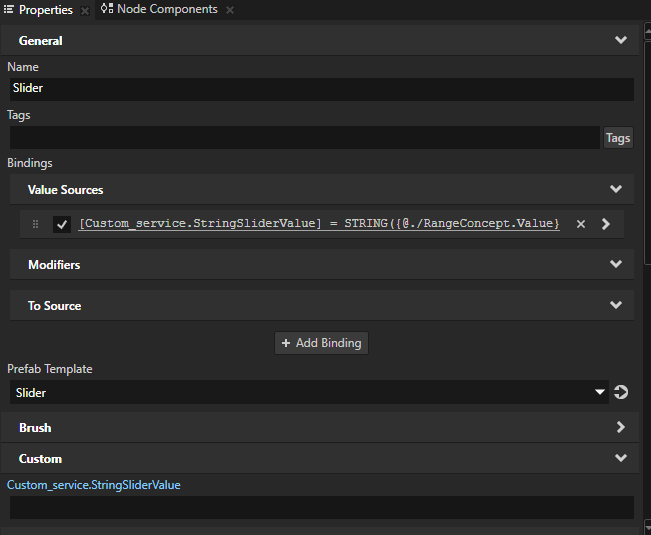Screen dimensions: 651x535
Task: Remove the StringSliderValue binding
Action: (x=581, y=224)
